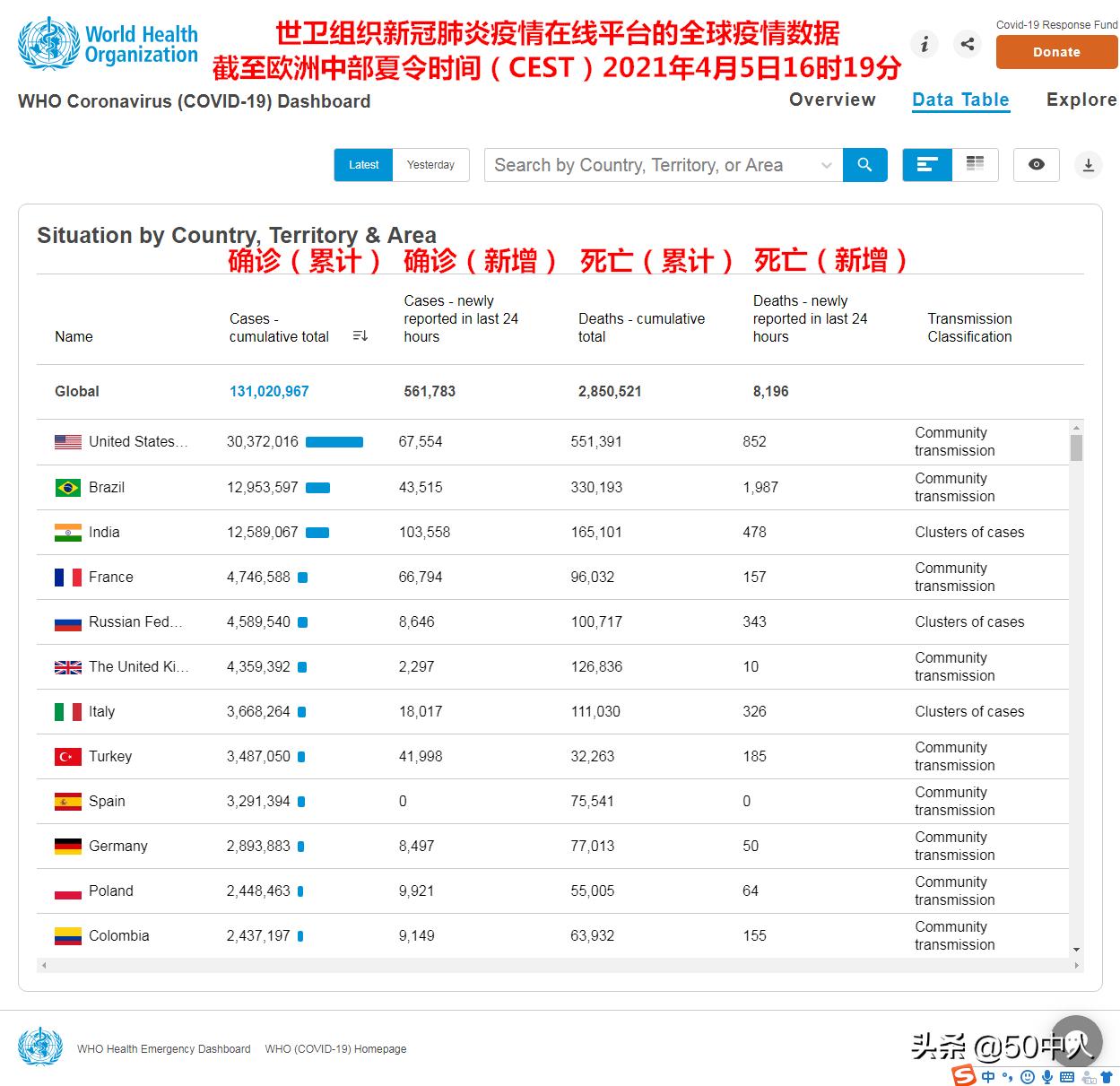Switch to table grid view icon
Viewport: 1120px width, 1086px height.
(976, 165)
